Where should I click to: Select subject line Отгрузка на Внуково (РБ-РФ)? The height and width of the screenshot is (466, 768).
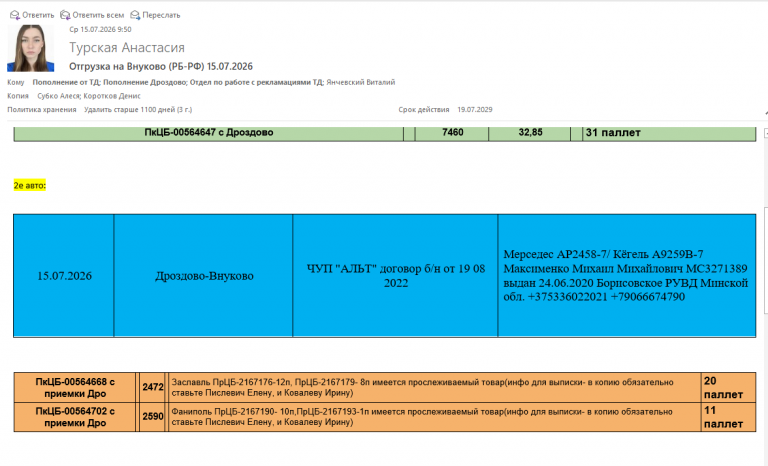coord(161,66)
